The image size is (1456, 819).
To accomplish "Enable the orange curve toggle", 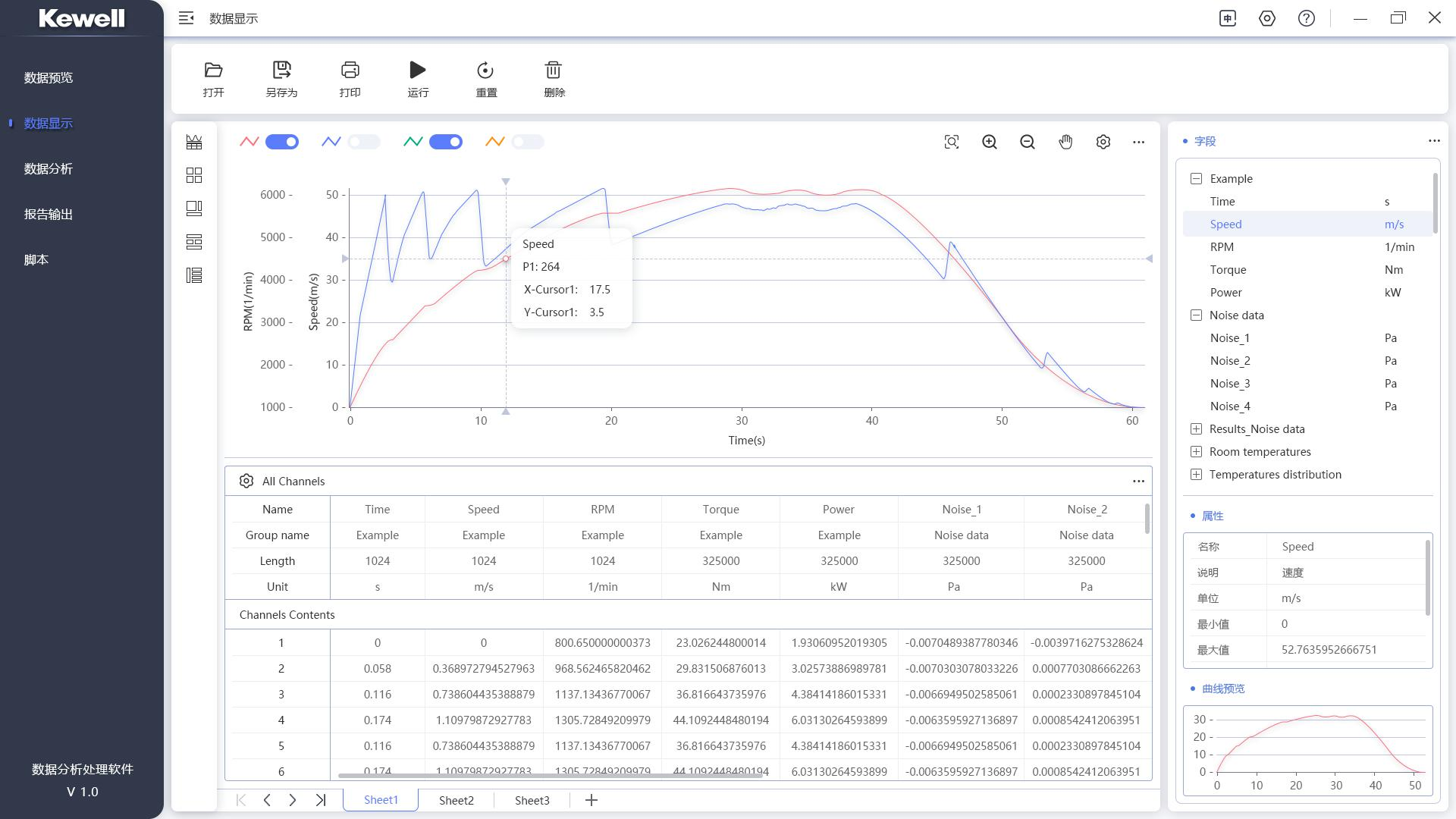I will (x=528, y=142).
